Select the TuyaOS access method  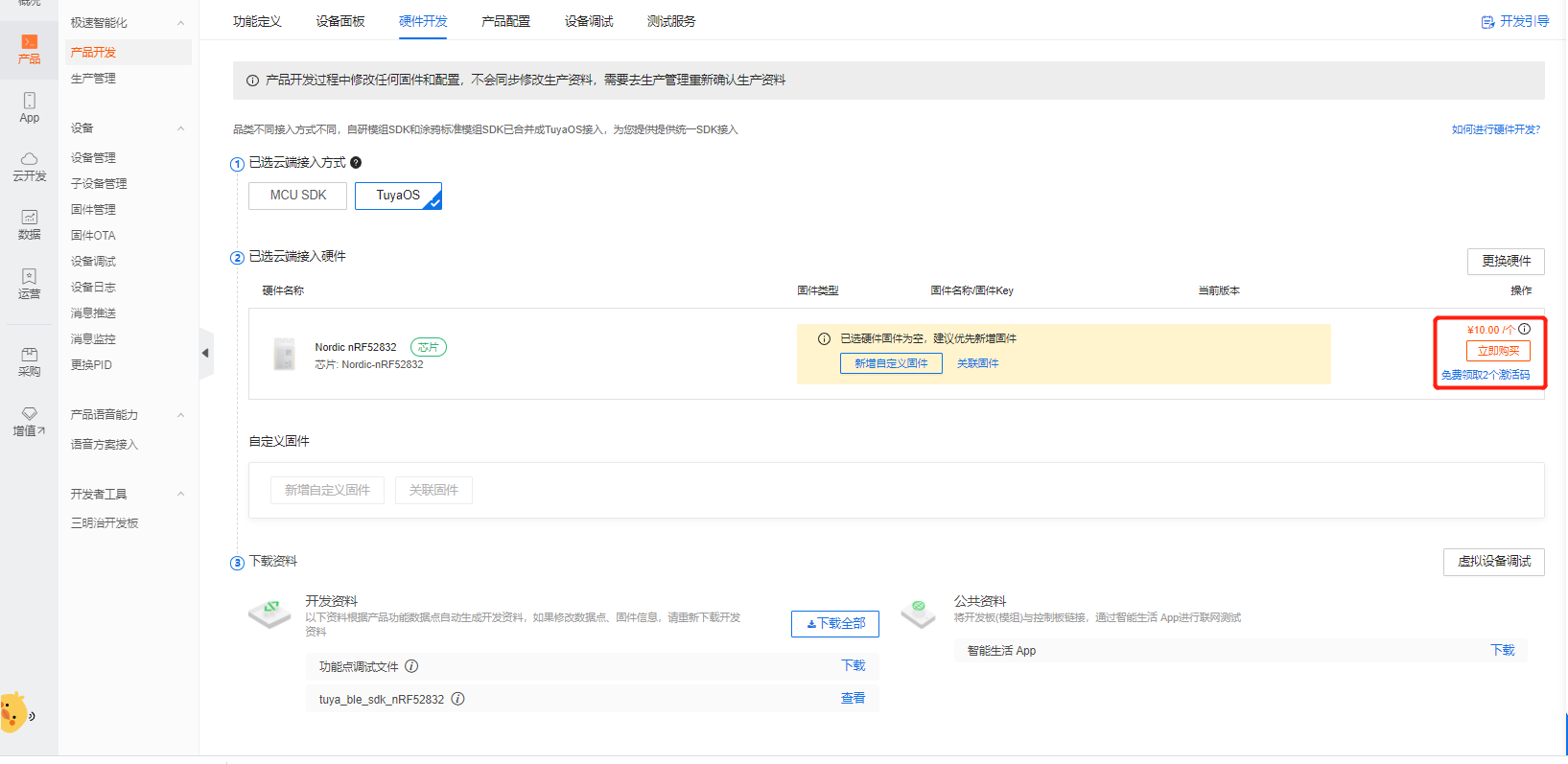398,196
